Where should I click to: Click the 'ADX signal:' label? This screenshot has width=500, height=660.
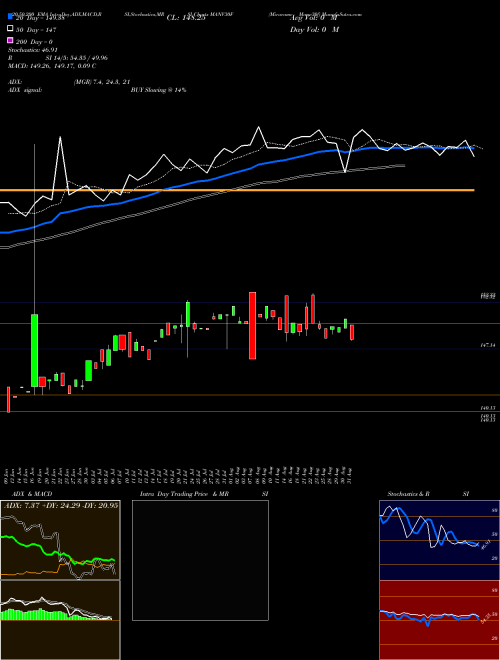pos(25,90)
